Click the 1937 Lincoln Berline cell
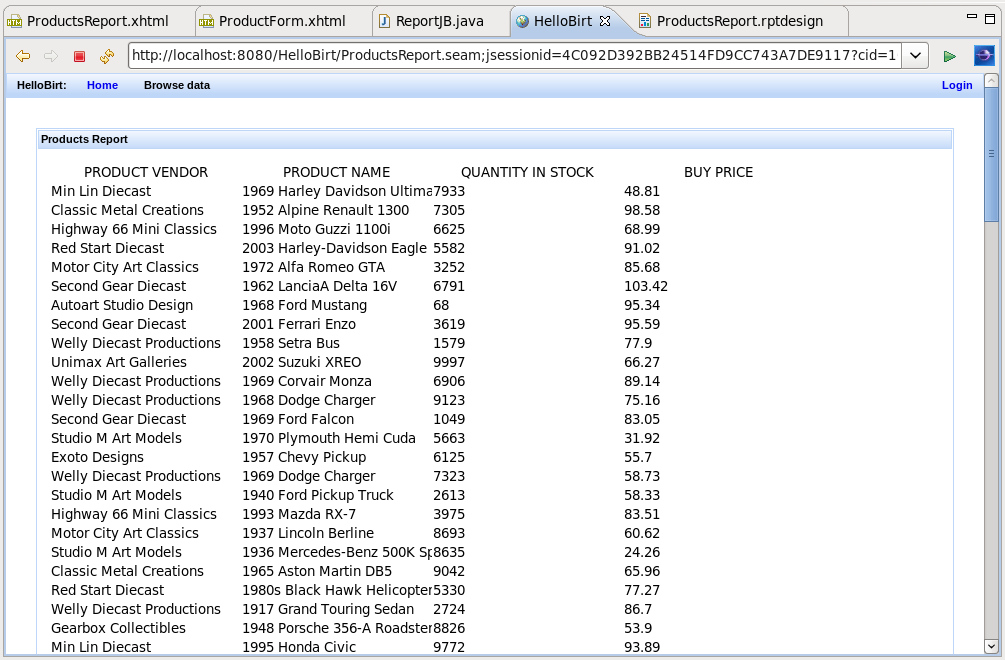 click(x=308, y=534)
